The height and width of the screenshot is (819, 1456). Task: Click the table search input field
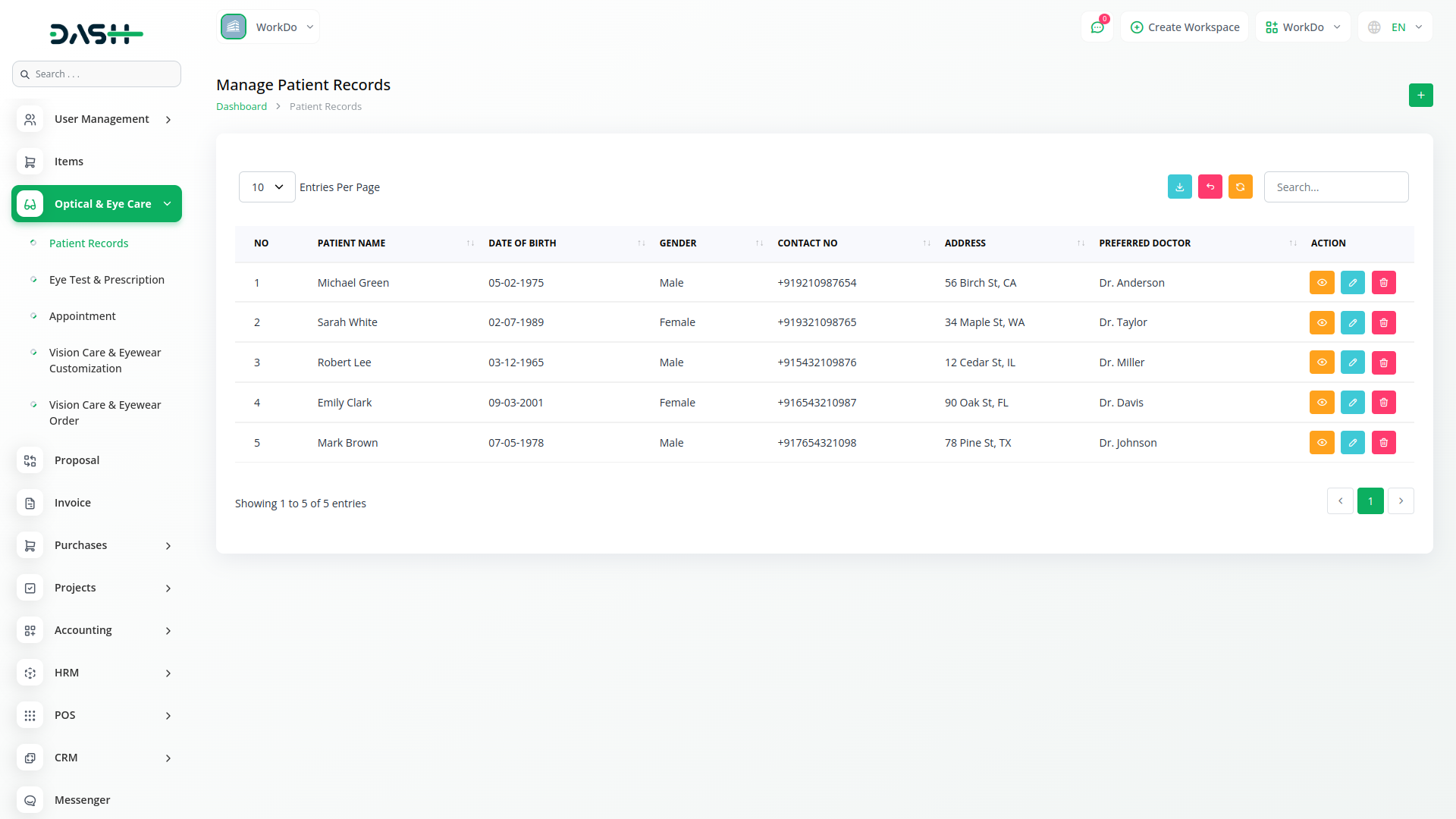coord(1335,187)
